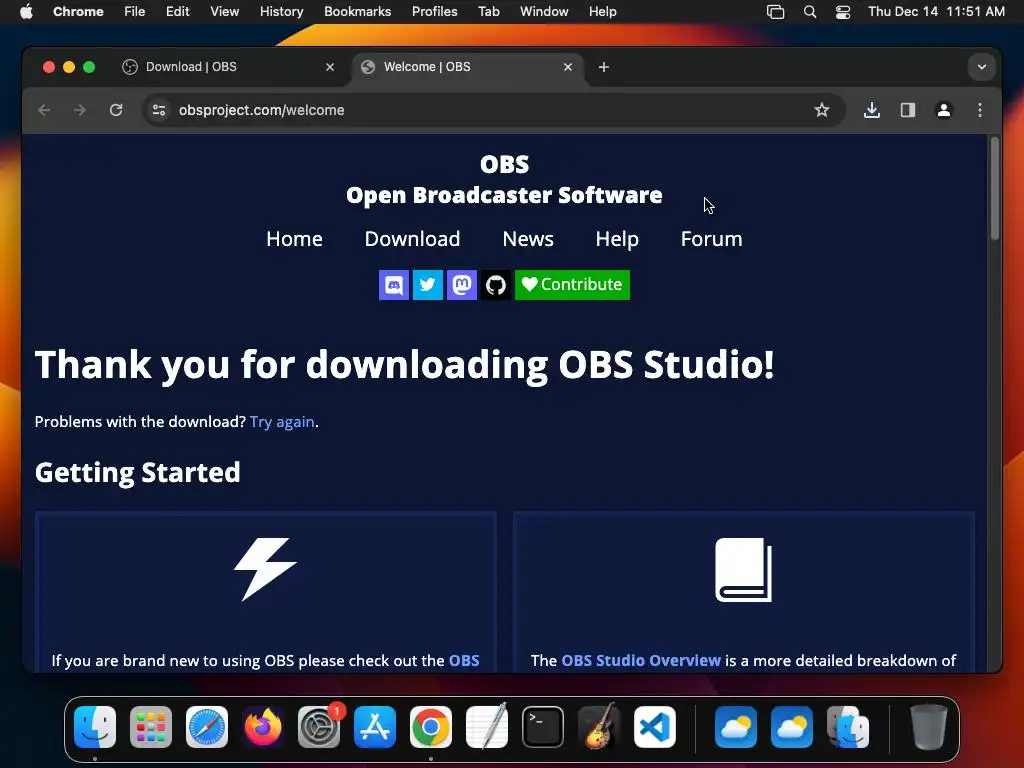This screenshot has height=768, width=1024.
Task: Visit the Forum nav link
Action: point(711,239)
